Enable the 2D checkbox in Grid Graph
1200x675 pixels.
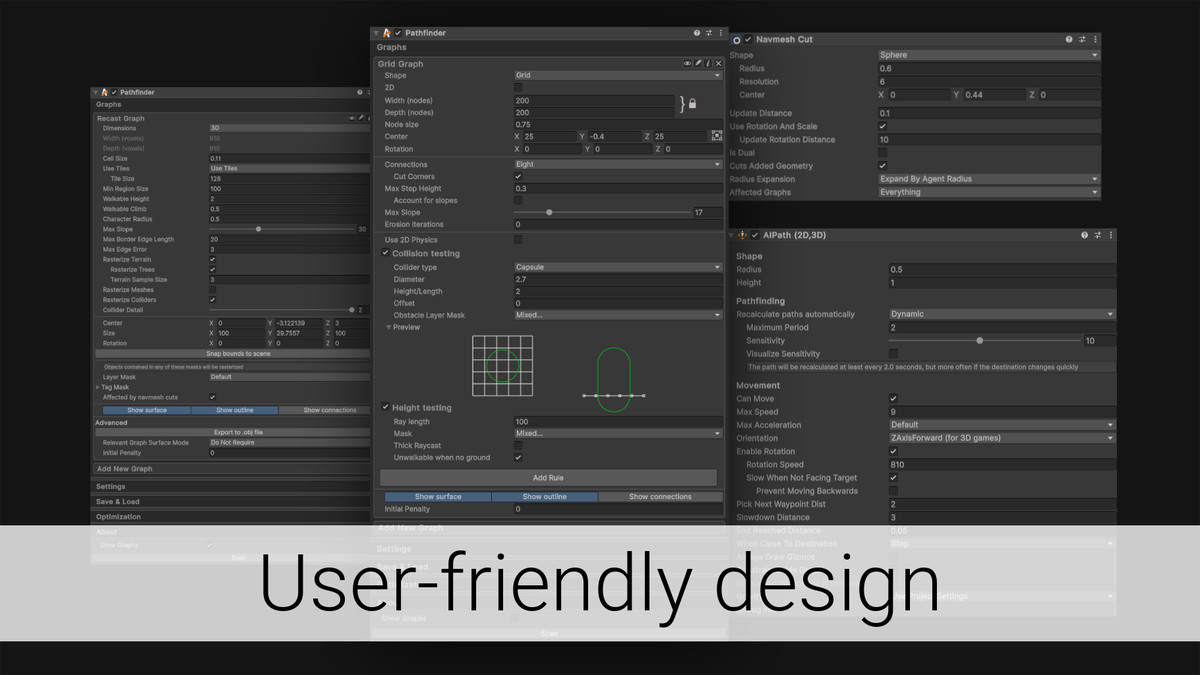518,88
